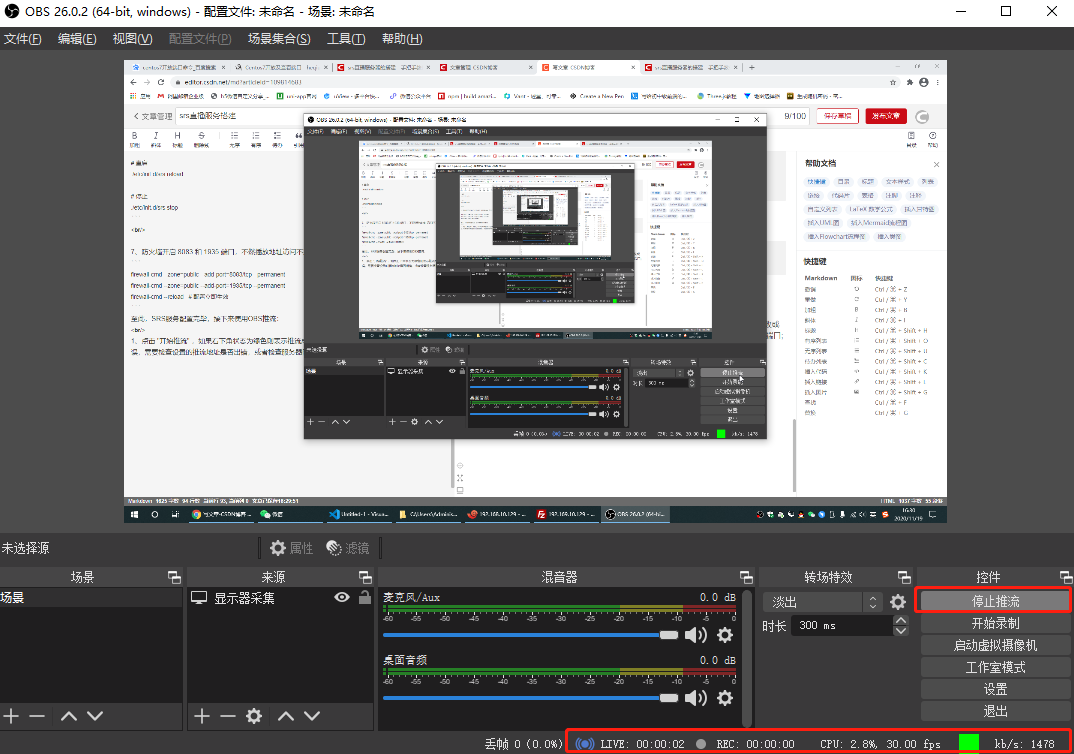Open 麦克风/Aux audio settings gear
Screen dimensions: 1074x754
(725, 635)
